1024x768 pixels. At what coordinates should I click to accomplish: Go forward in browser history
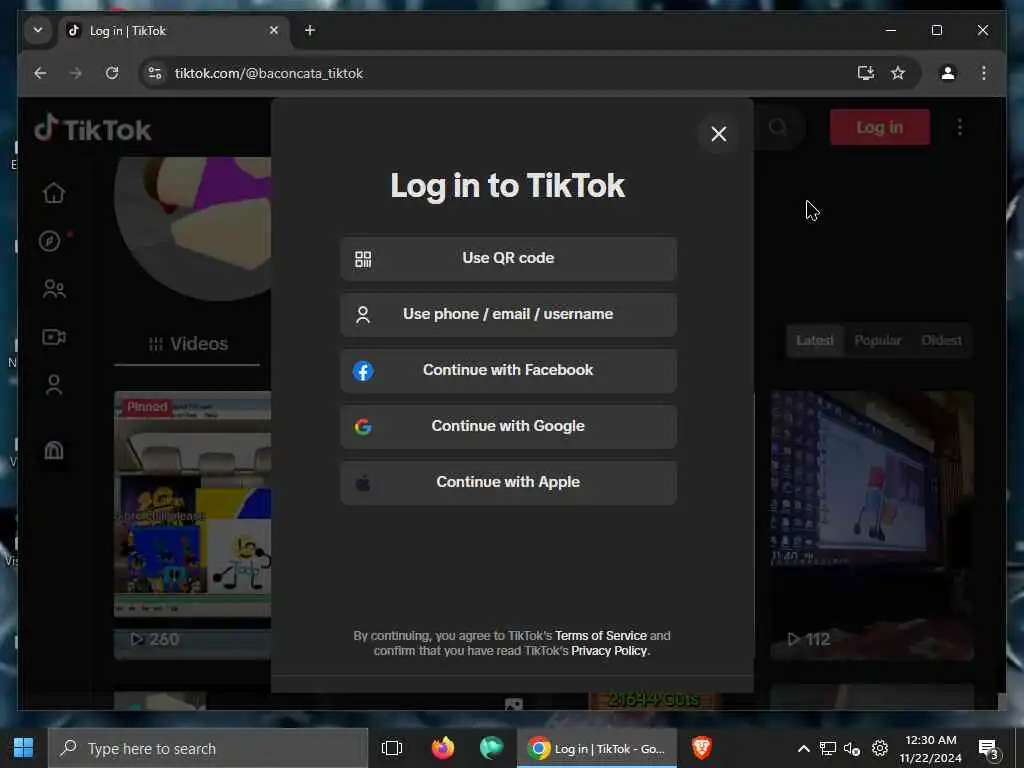76,73
